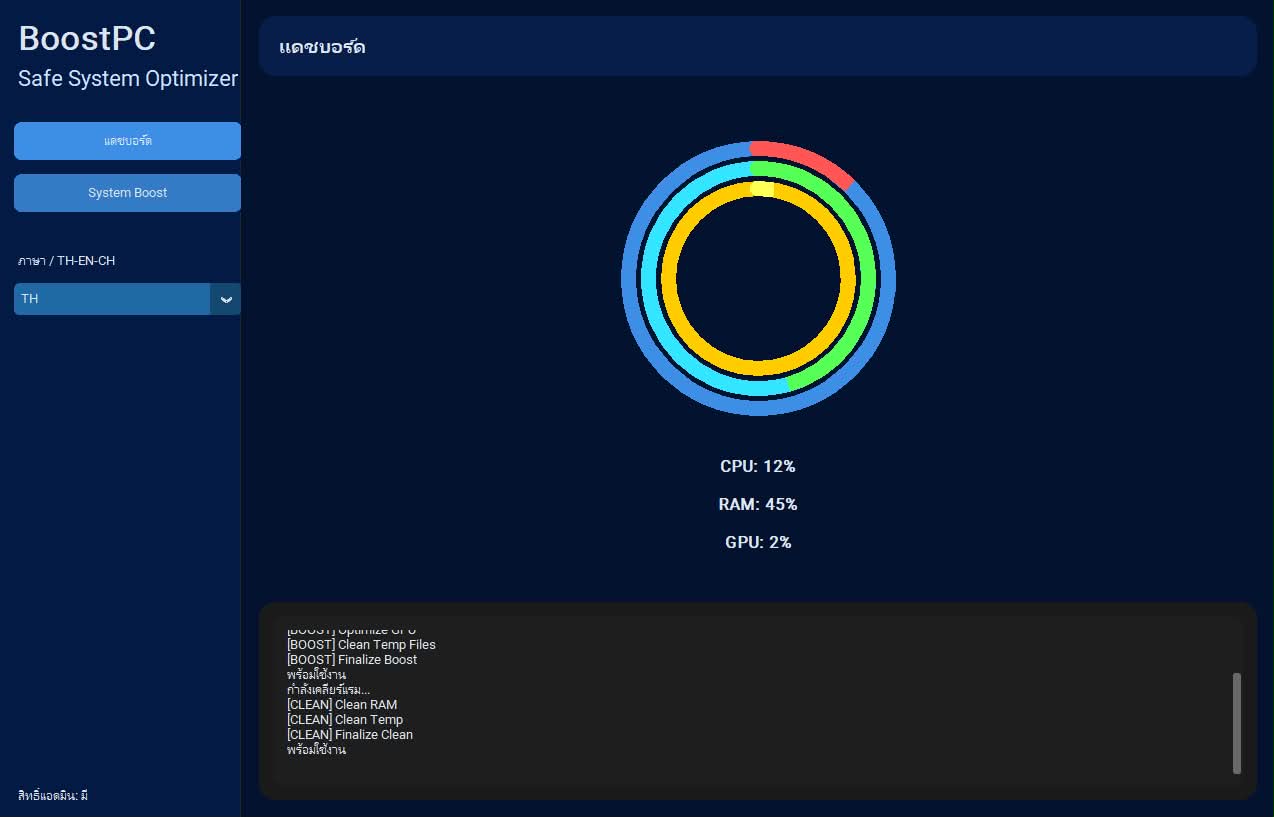Select the TH language combo box field
The width and height of the screenshot is (1274, 817).
tap(127, 299)
